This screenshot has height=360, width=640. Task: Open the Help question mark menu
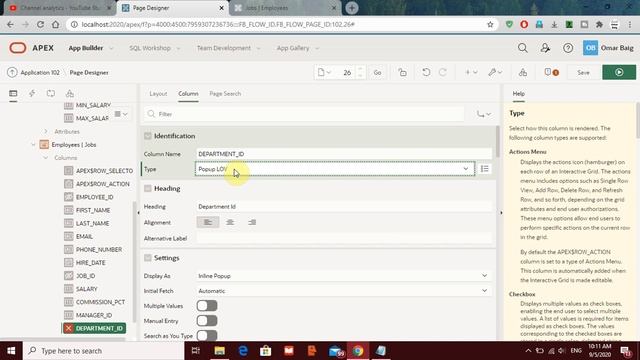[x=568, y=48]
